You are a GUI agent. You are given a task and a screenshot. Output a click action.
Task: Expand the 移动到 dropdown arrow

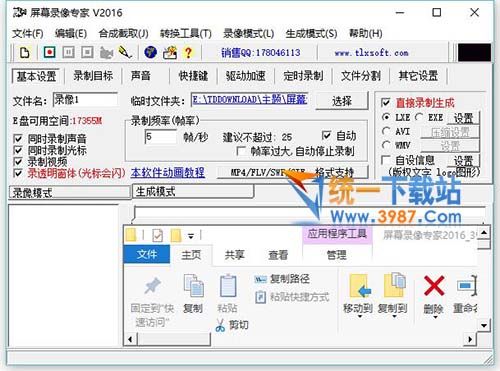click(x=359, y=316)
